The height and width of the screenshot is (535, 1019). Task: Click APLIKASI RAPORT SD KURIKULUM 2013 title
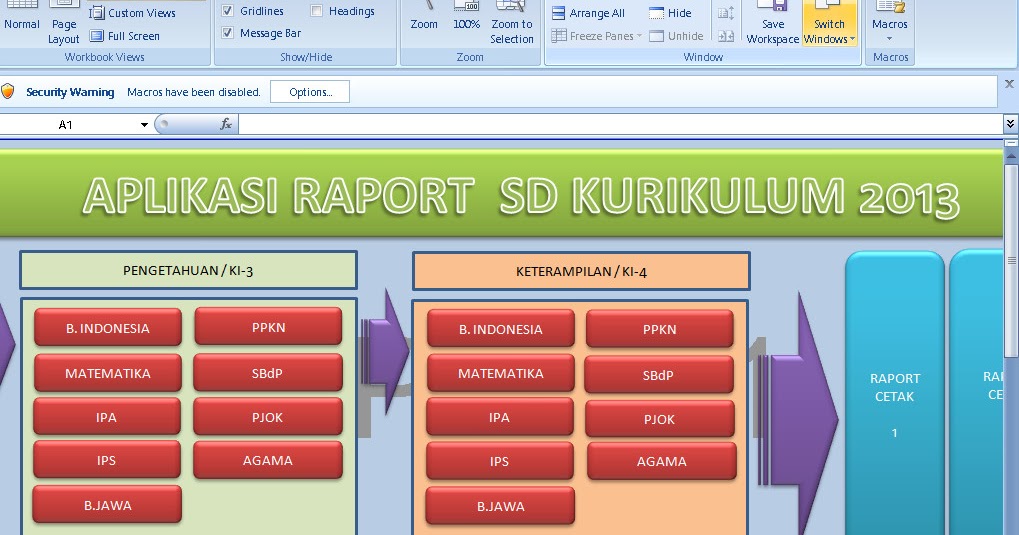coord(521,196)
